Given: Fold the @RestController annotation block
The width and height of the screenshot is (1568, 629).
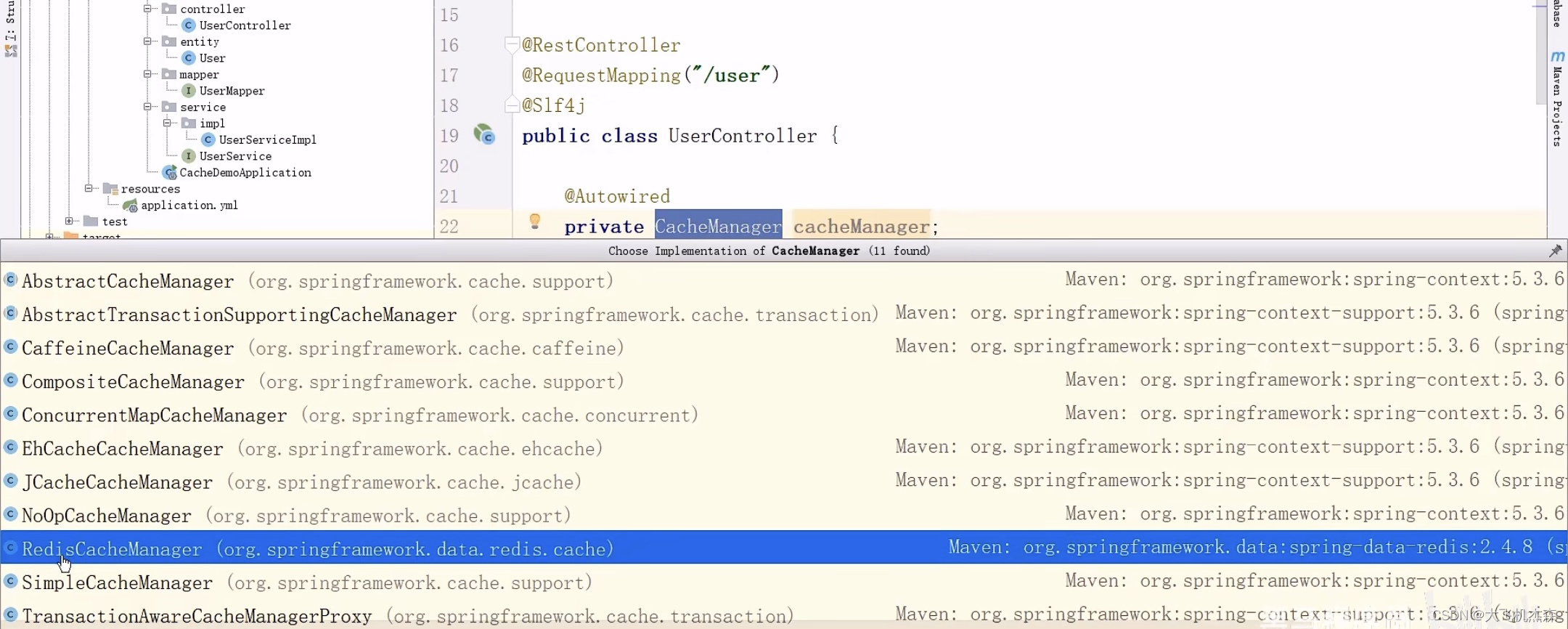Looking at the screenshot, I should (x=512, y=44).
